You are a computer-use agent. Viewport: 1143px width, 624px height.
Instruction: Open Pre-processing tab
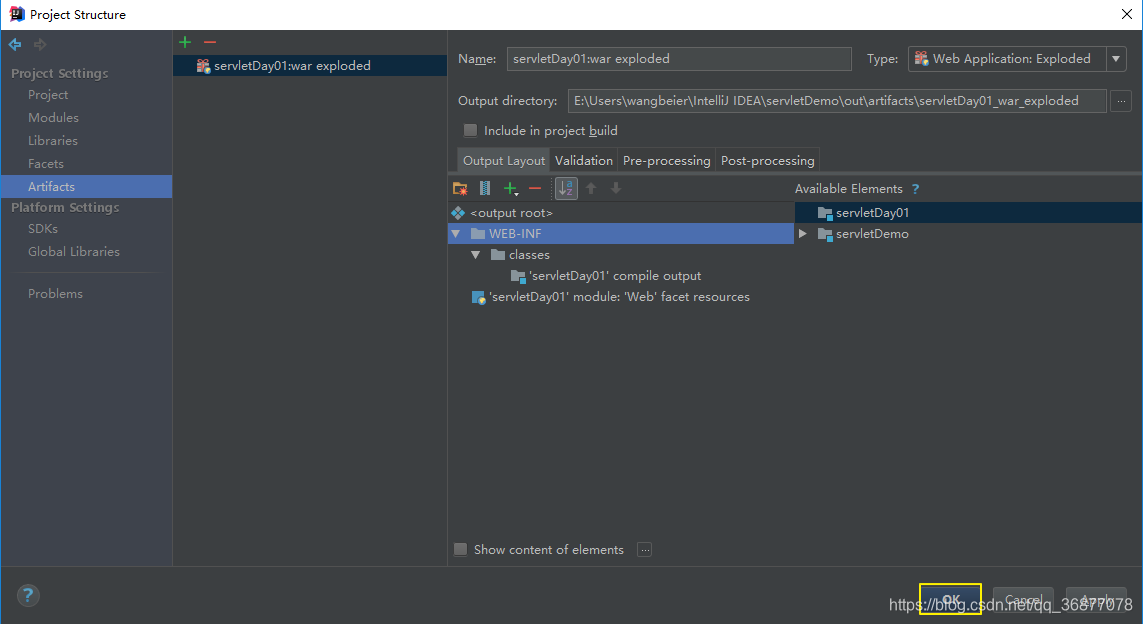click(666, 160)
